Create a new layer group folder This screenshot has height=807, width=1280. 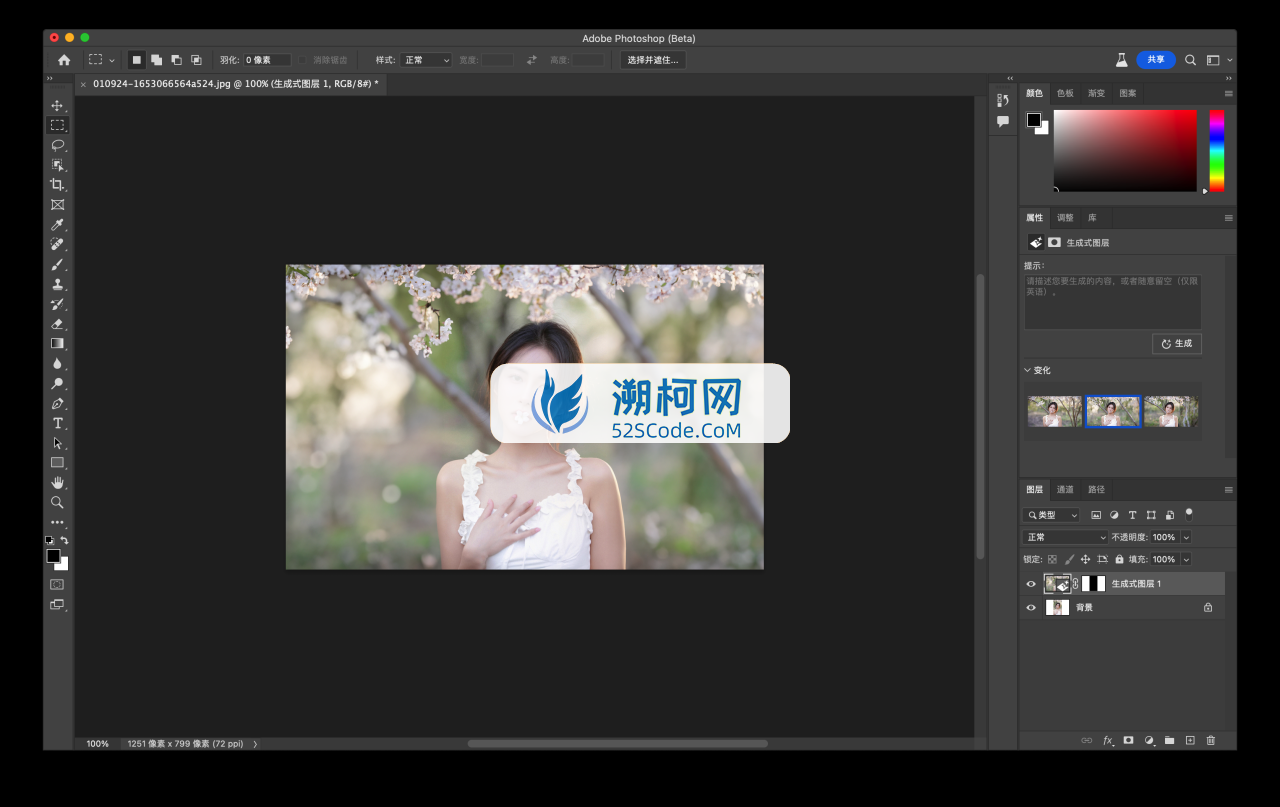1169,740
